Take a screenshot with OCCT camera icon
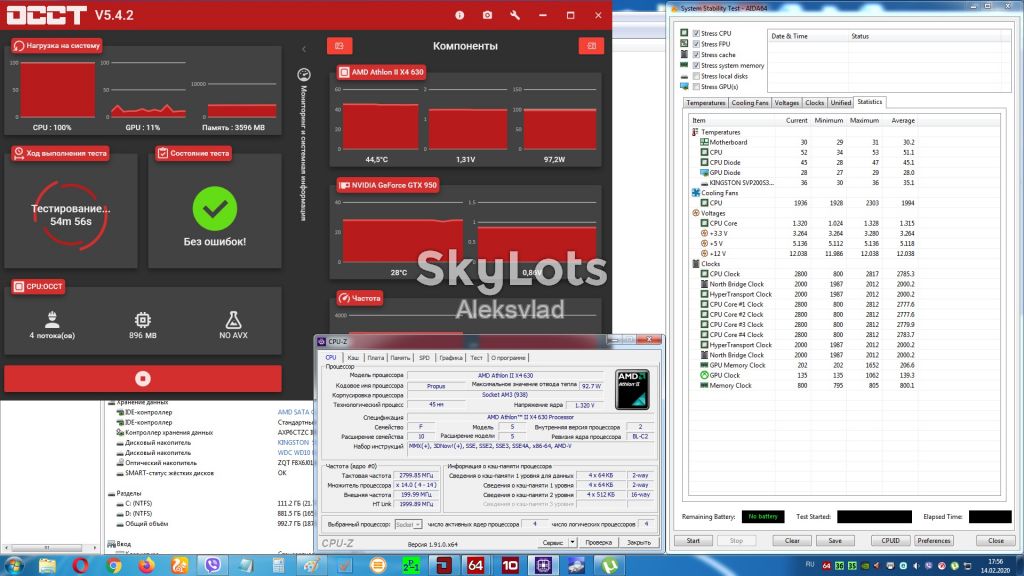The height and width of the screenshot is (576, 1024). click(x=487, y=15)
